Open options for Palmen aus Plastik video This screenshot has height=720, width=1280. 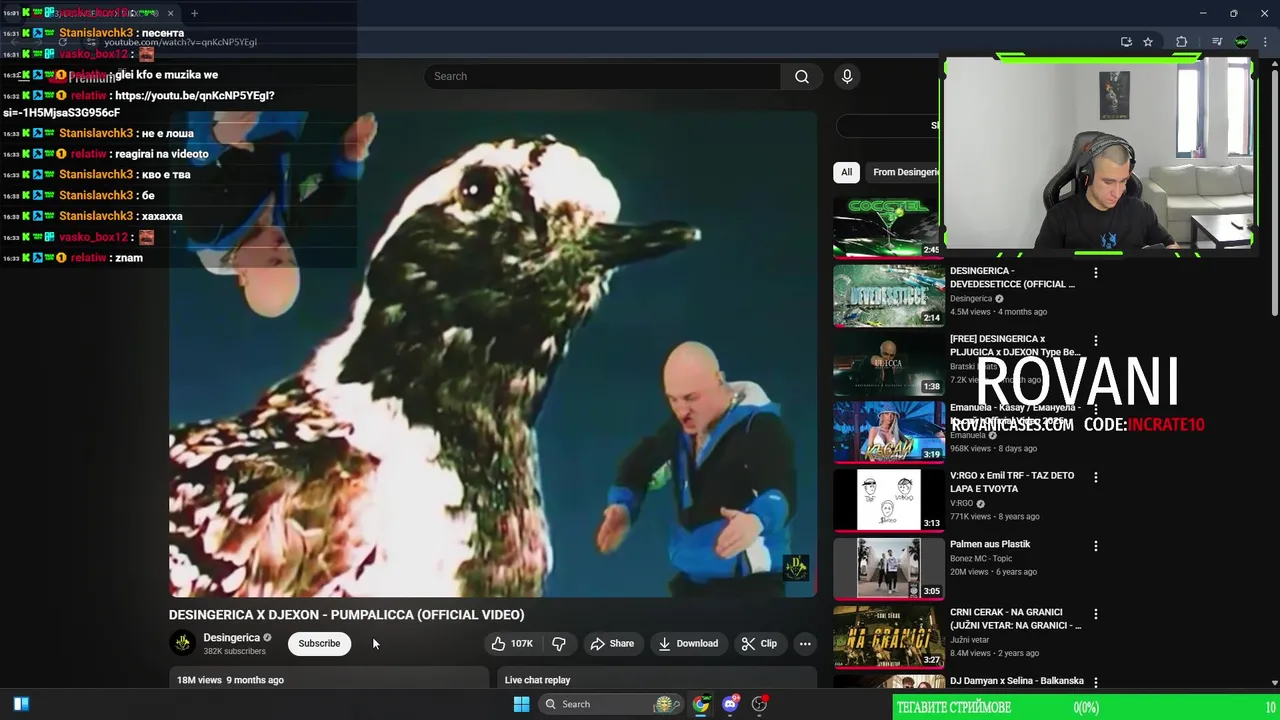click(x=1095, y=546)
